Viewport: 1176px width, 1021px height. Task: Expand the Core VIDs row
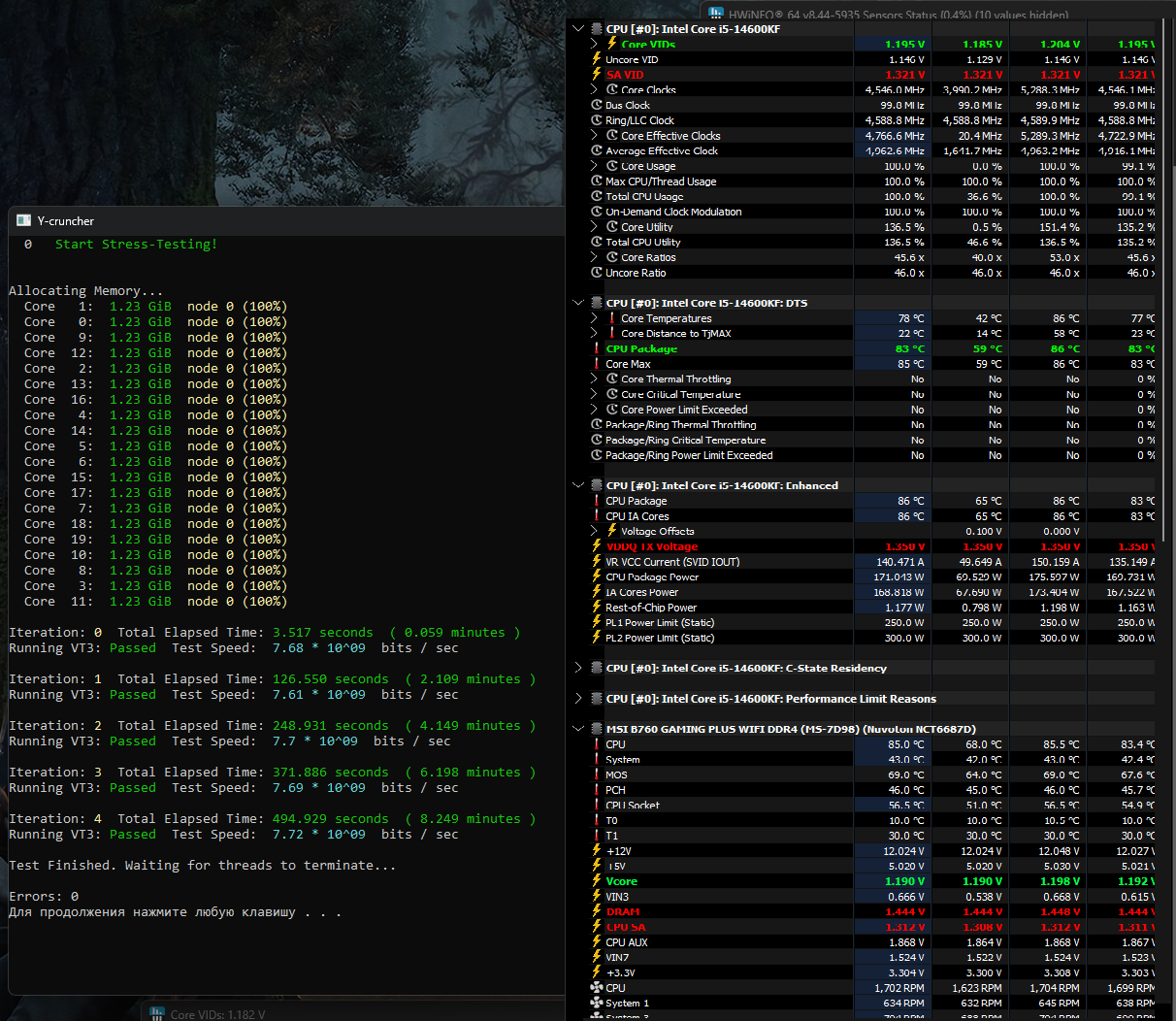595,44
